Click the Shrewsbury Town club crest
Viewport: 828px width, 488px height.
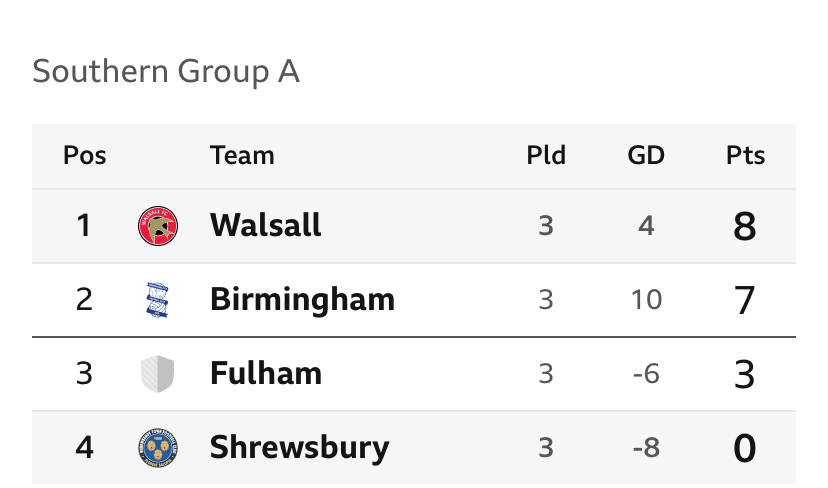pos(158,448)
